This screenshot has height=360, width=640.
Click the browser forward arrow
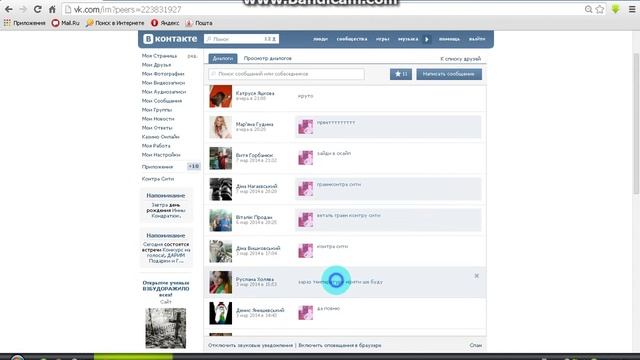click(23, 9)
